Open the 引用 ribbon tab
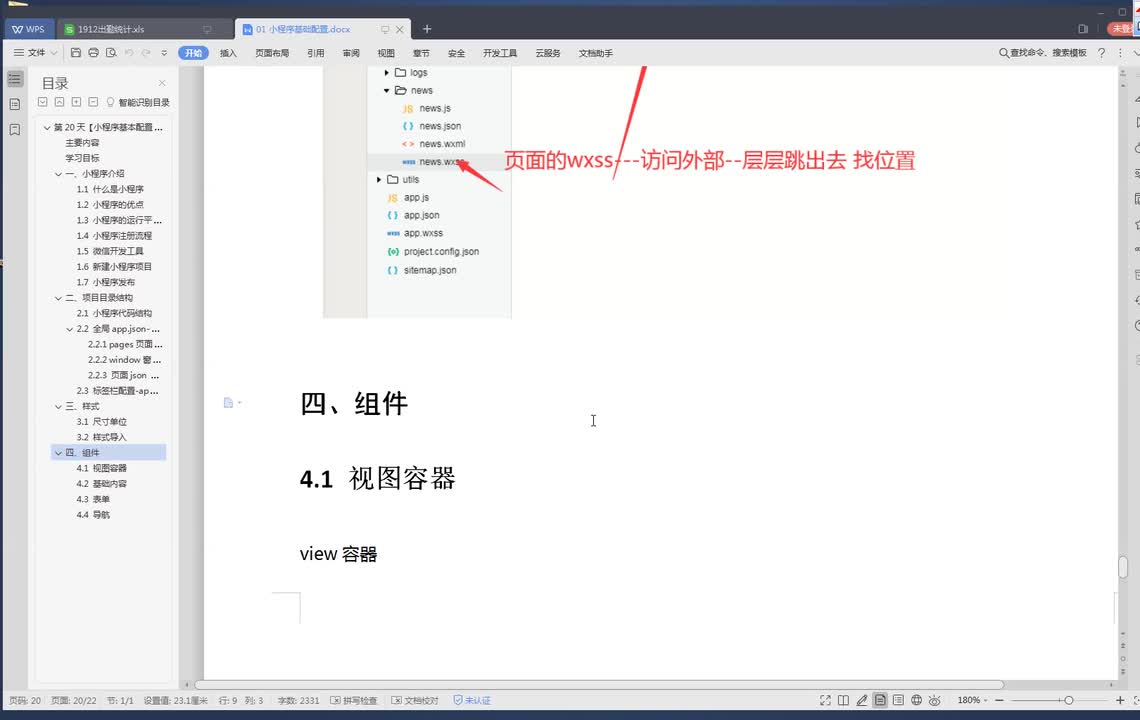 click(x=316, y=53)
